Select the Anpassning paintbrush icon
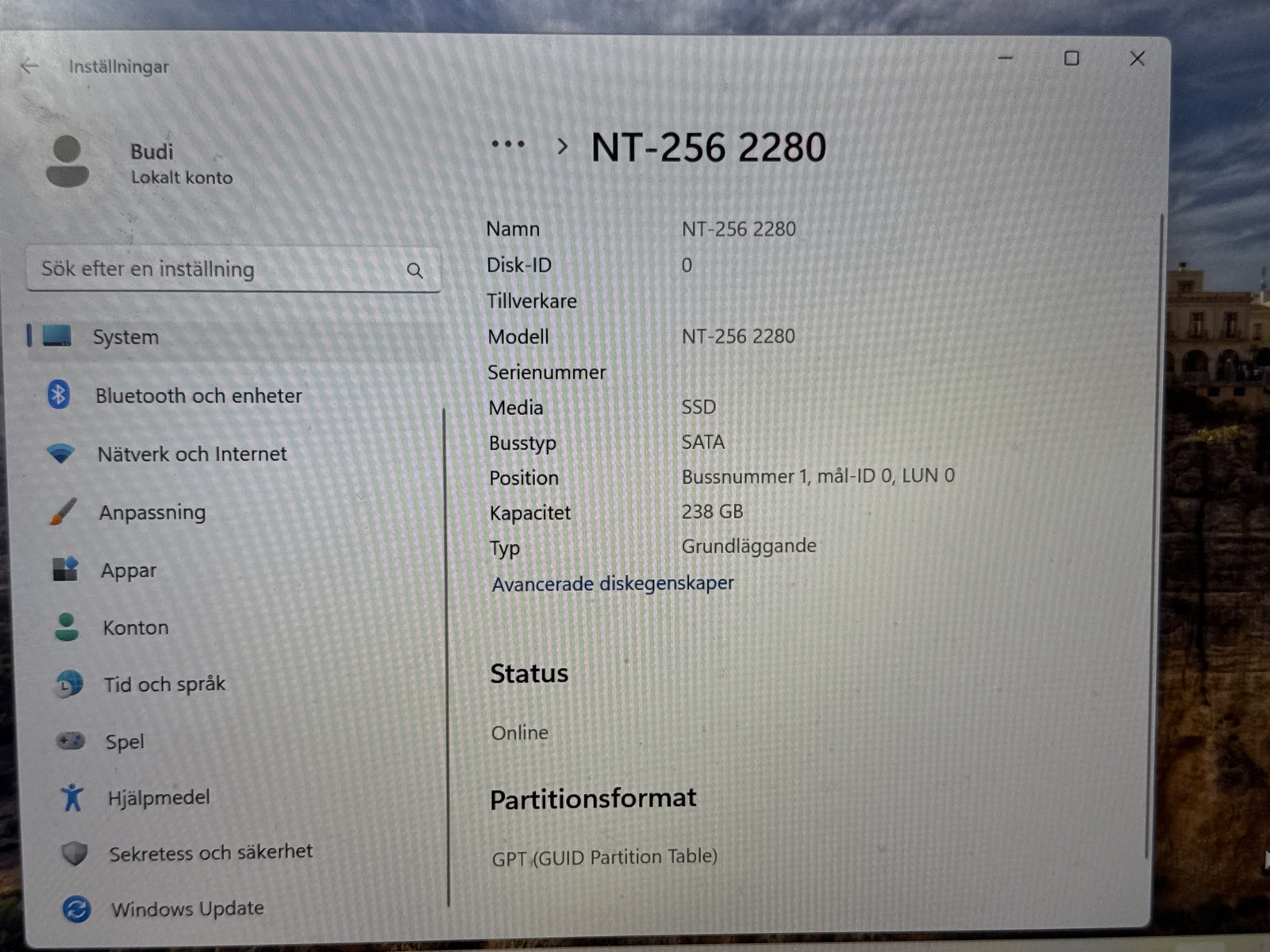The image size is (1270, 952). (x=63, y=512)
